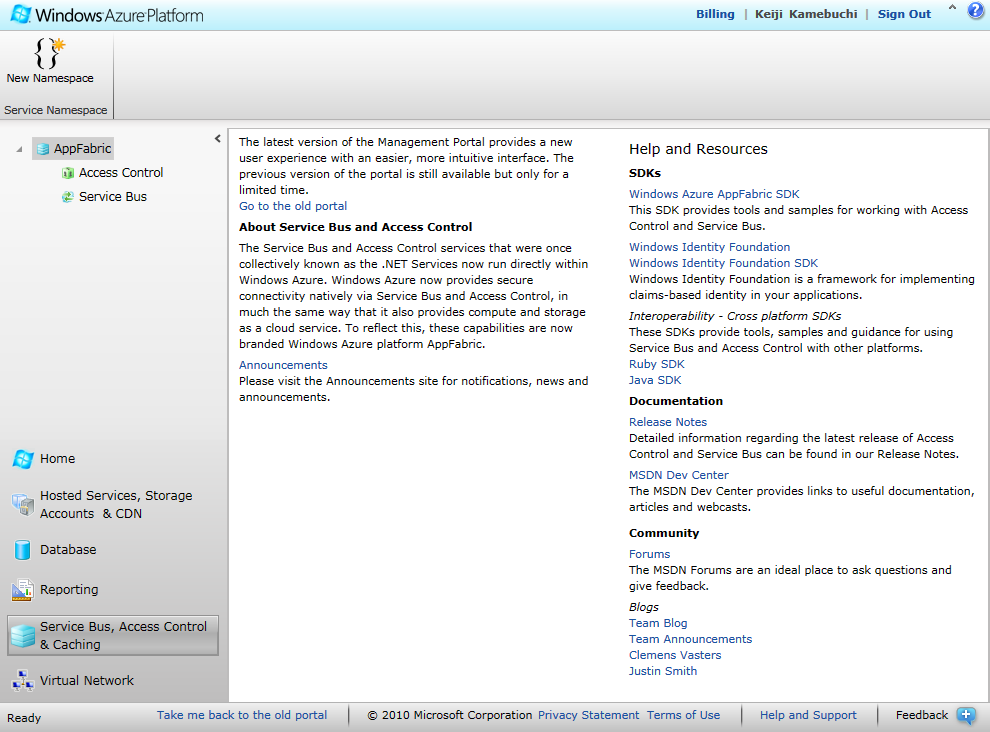Screen dimensions: 990x732
Task: Select Access Control in the tree
Action: click(120, 173)
